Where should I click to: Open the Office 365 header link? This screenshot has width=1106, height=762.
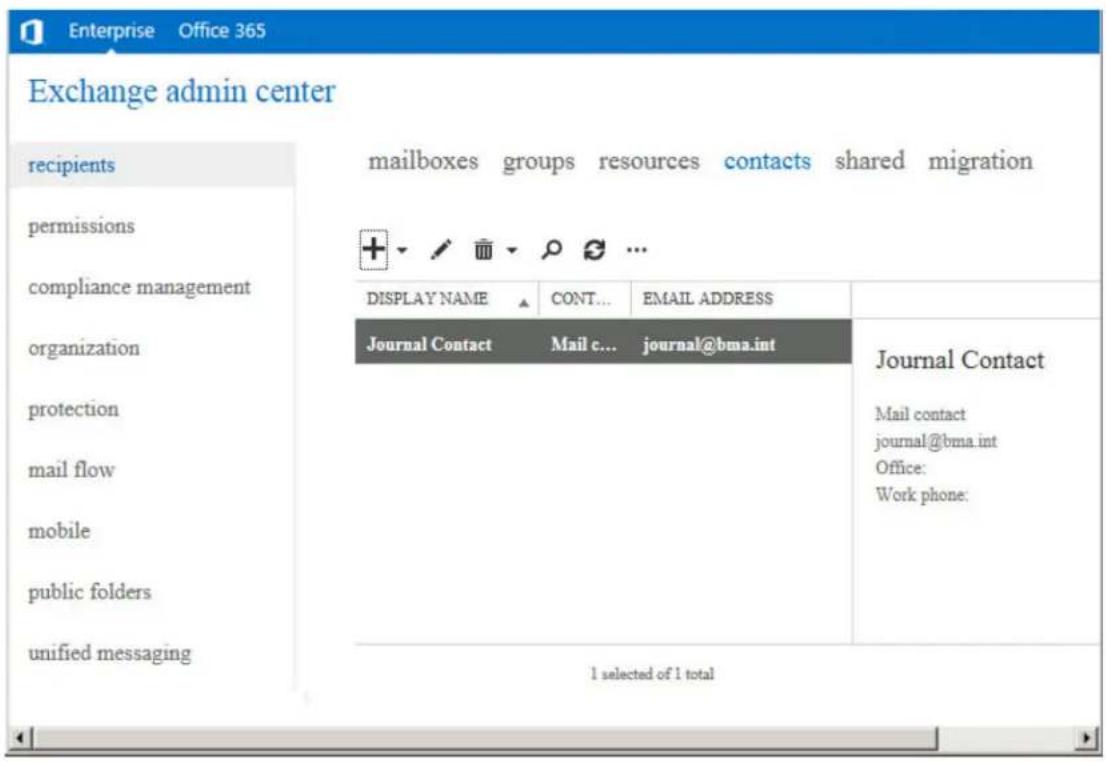(x=222, y=31)
